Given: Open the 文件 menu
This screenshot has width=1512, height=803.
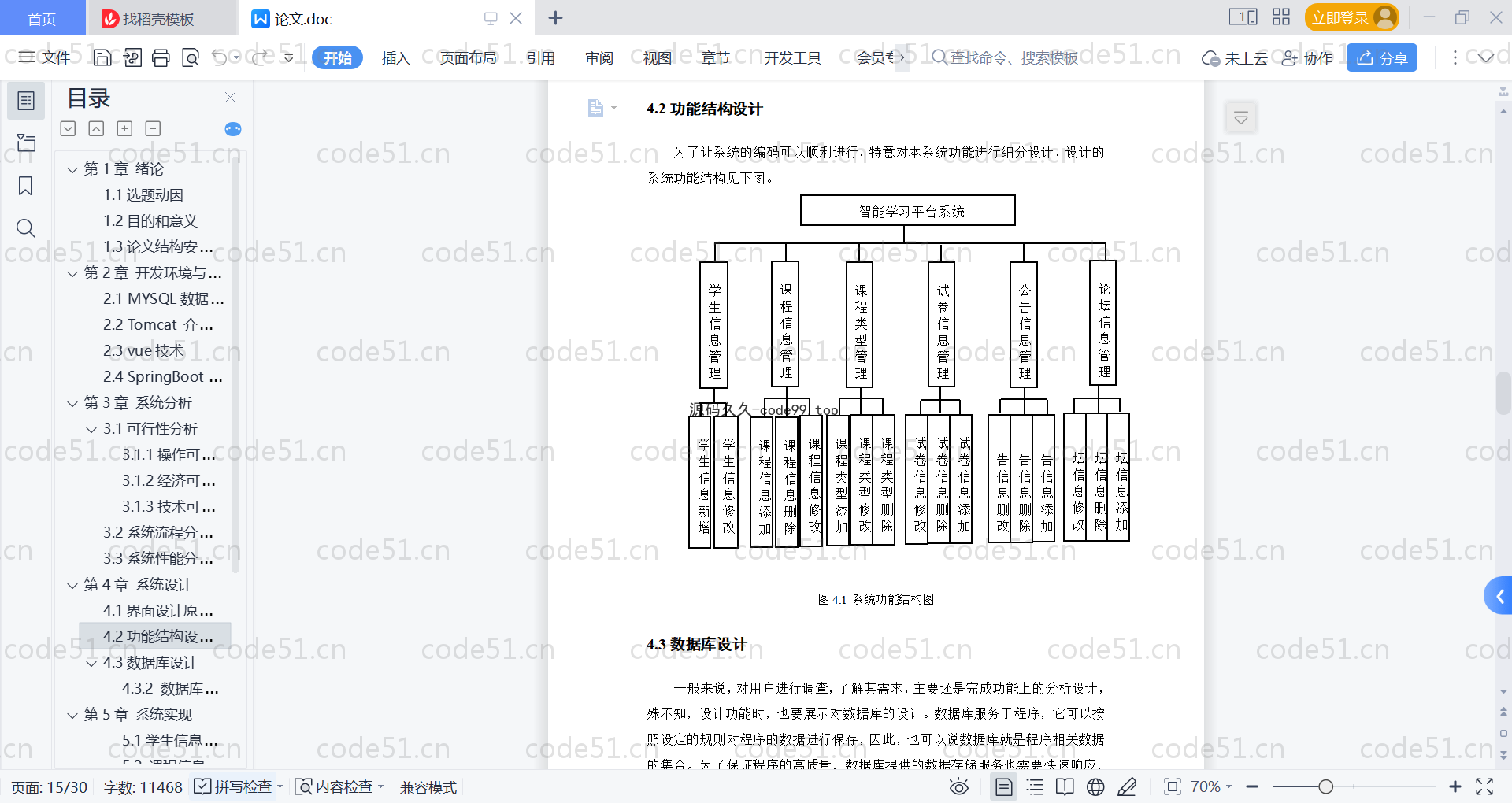Looking at the screenshot, I should pos(44,57).
